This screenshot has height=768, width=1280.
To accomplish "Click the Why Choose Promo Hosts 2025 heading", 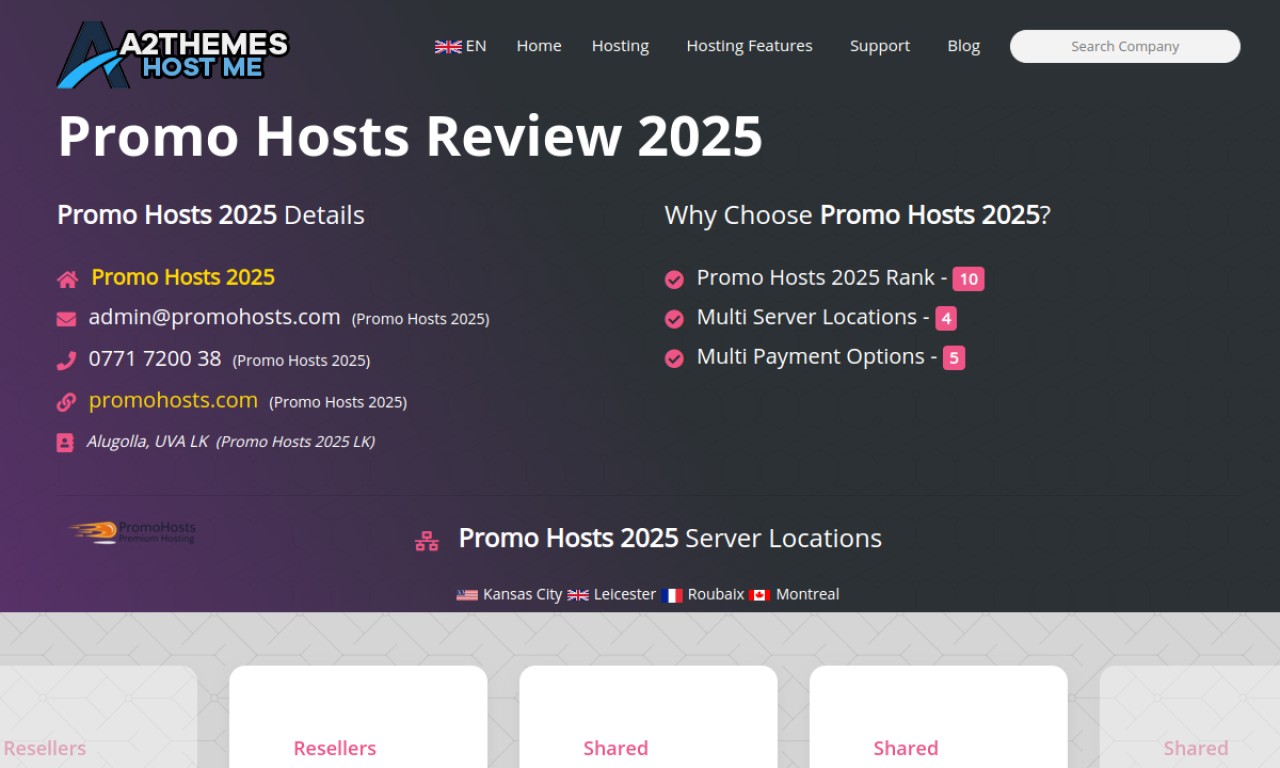I will point(858,215).
